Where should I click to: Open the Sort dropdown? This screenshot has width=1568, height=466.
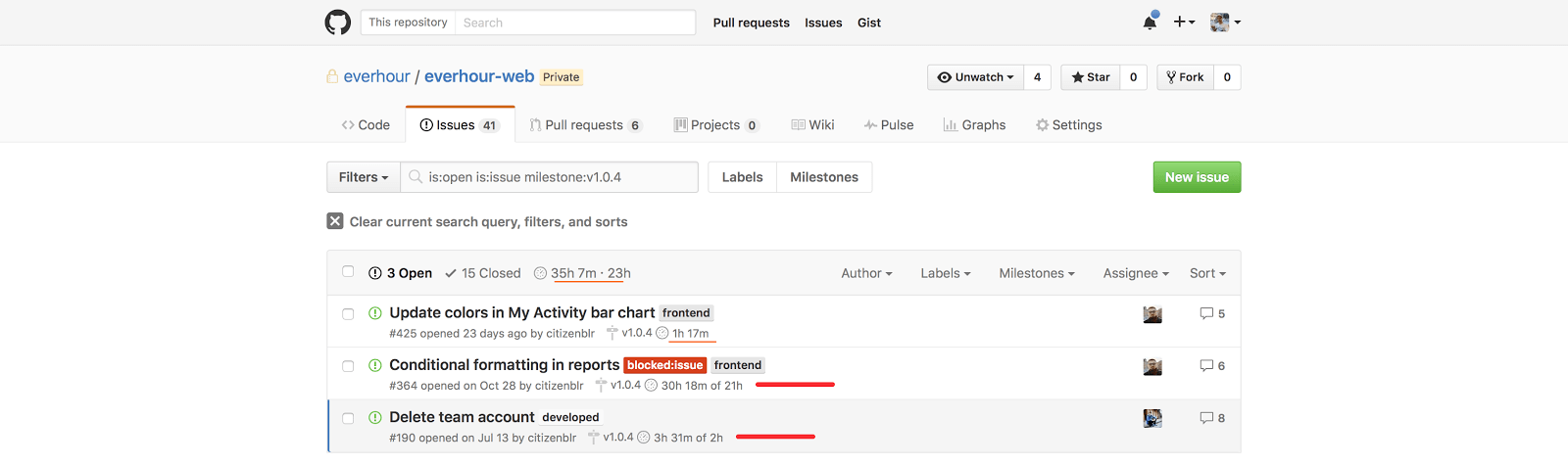[x=1207, y=273]
